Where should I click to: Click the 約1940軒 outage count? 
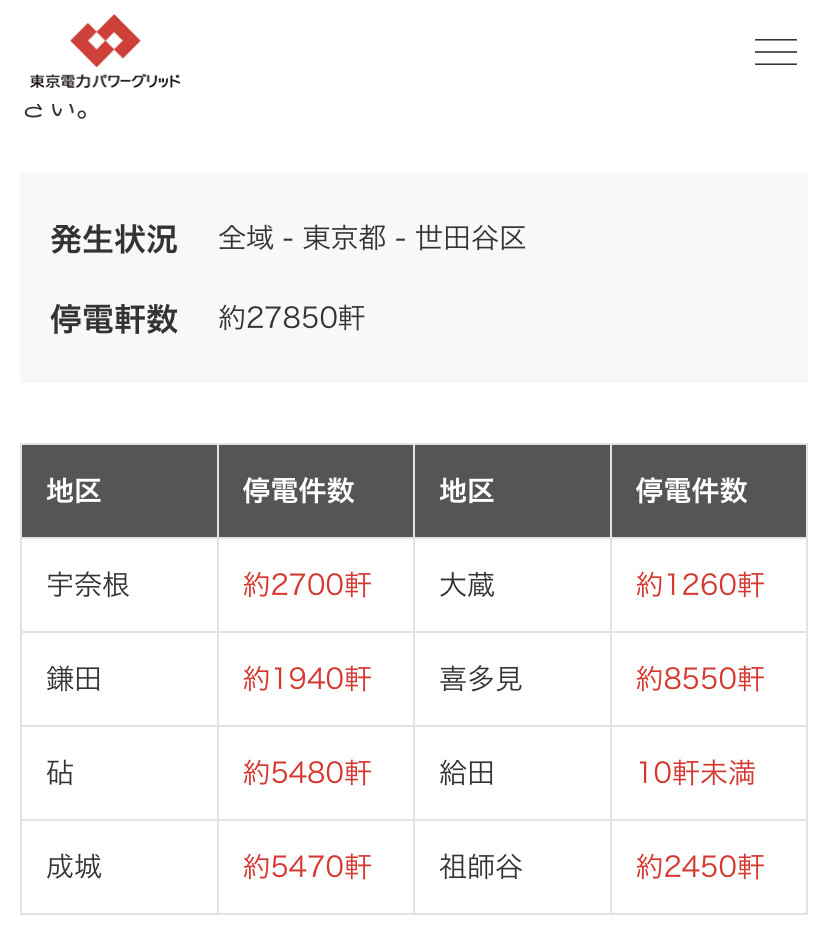tap(307, 679)
